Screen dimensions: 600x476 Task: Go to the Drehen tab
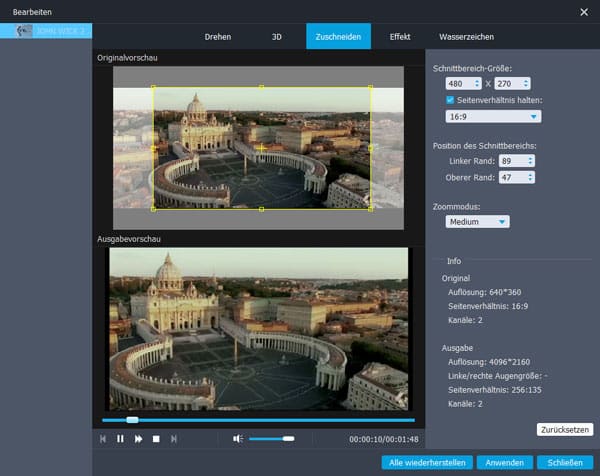[x=217, y=37]
